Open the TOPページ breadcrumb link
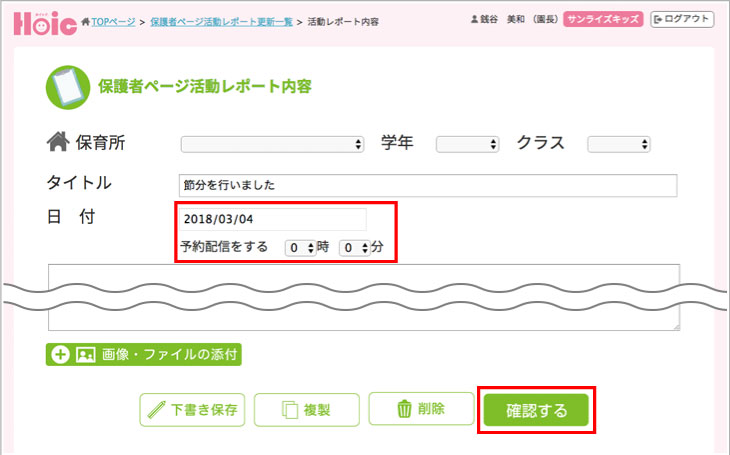The image size is (730, 455). pyautogui.click(x=113, y=21)
